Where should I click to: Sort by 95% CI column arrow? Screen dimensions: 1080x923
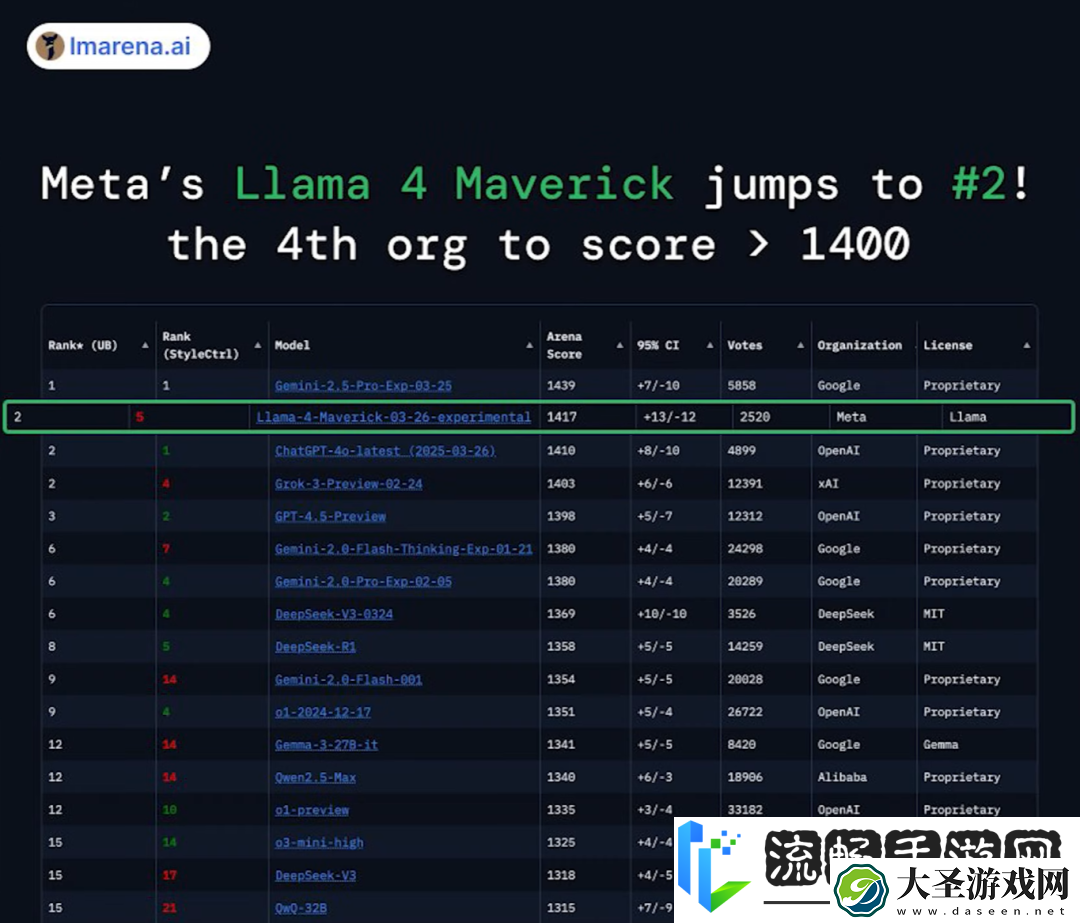click(x=710, y=345)
